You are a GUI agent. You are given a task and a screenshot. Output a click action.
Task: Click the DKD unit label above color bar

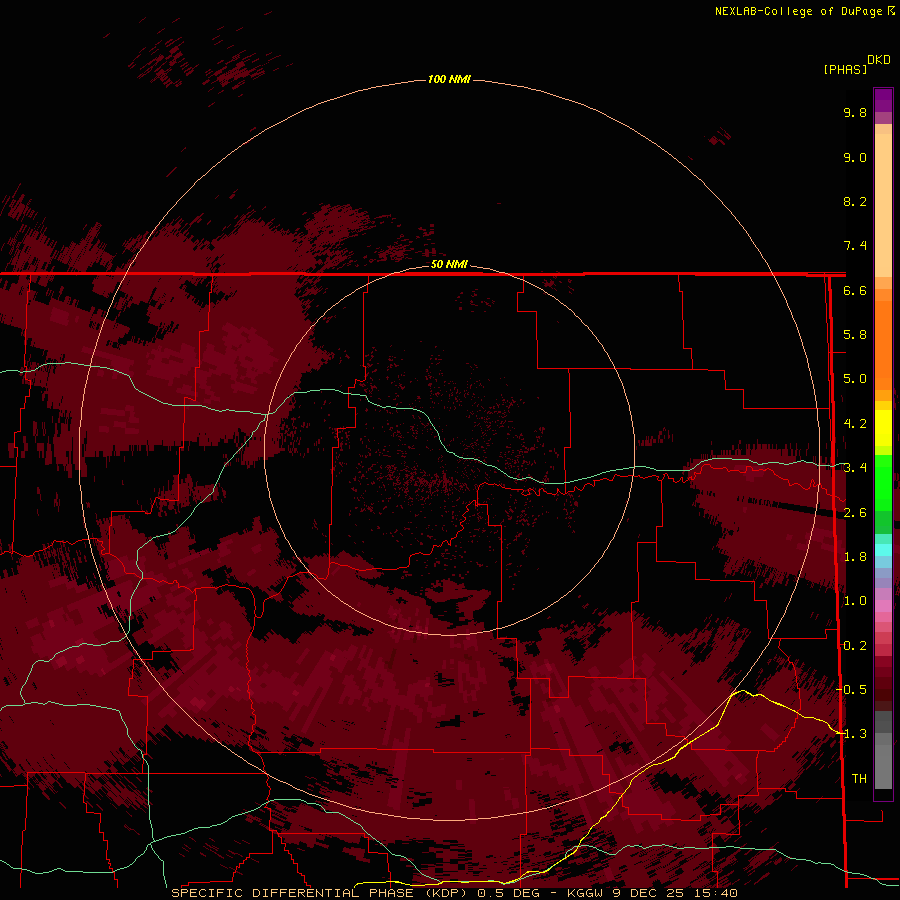pyautogui.click(x=879, y=60)
